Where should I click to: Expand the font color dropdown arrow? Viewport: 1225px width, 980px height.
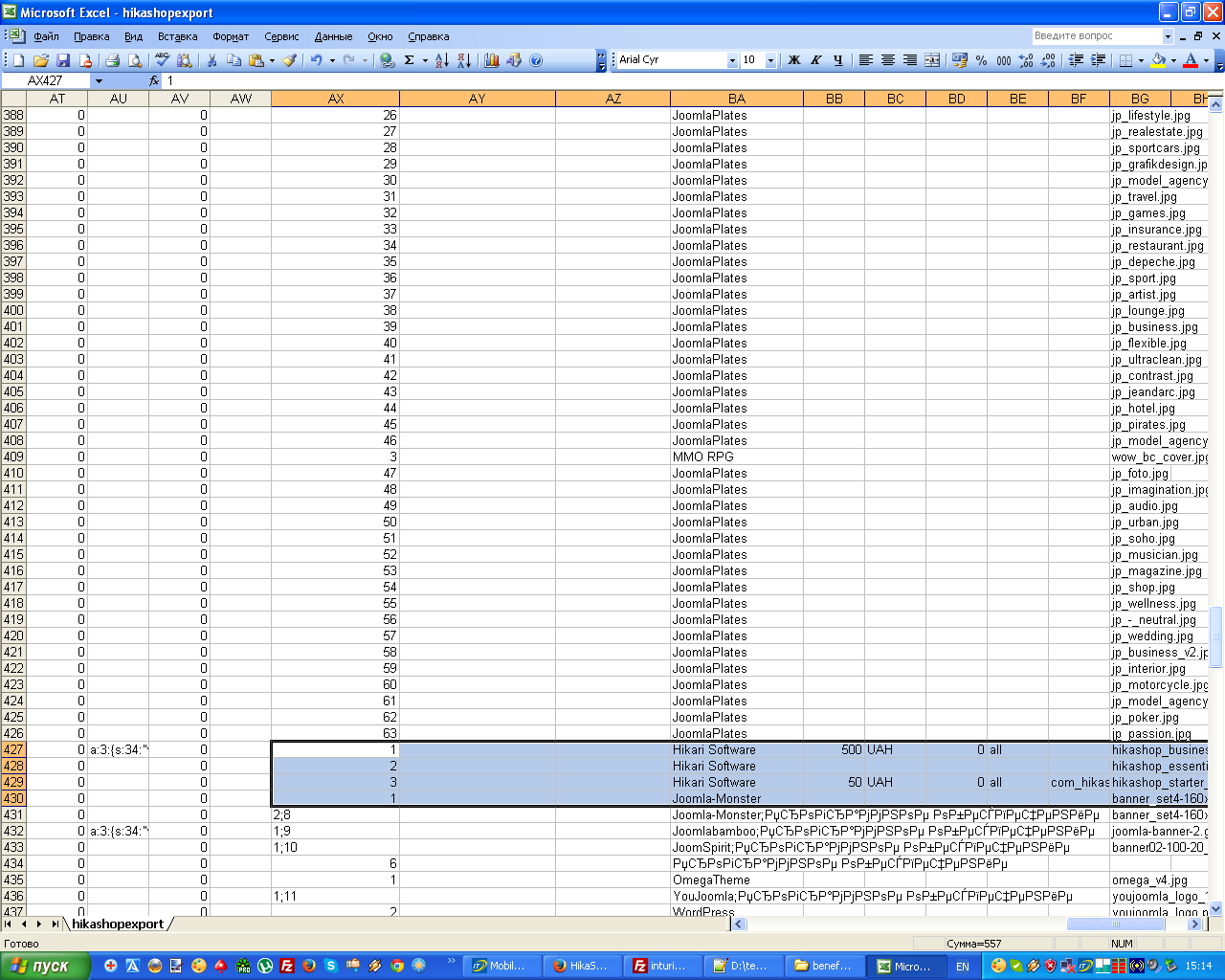(1206, 60)
